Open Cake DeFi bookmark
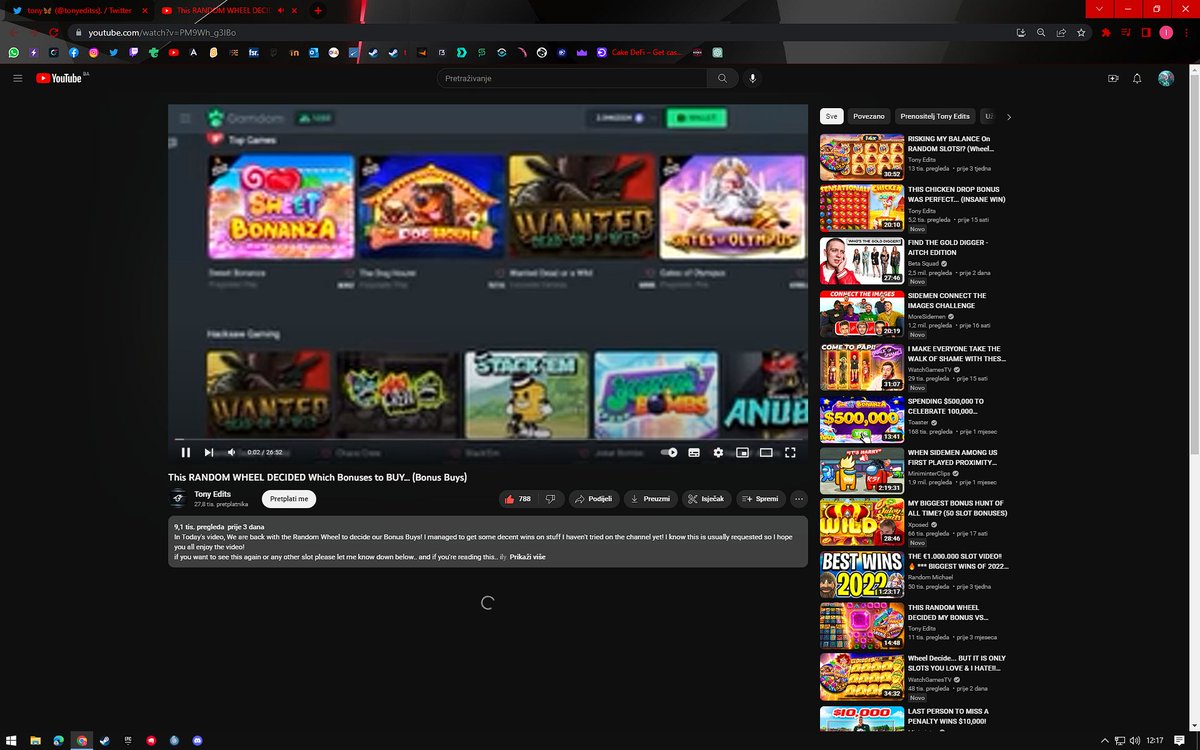The width and height of the screenshot is (1200, 750). tap(641, 52)
